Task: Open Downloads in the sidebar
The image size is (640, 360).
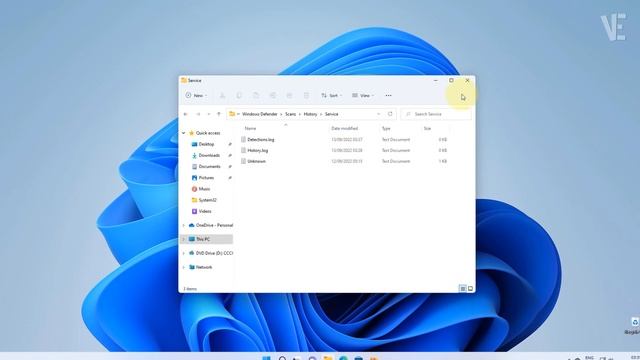Action: [209, 156]
